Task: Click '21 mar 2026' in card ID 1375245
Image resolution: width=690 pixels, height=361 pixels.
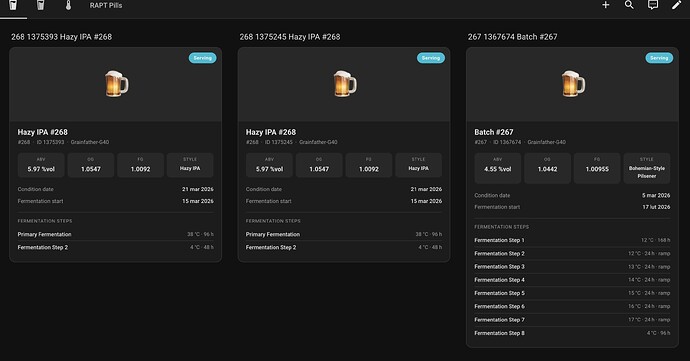Action: 426,189
